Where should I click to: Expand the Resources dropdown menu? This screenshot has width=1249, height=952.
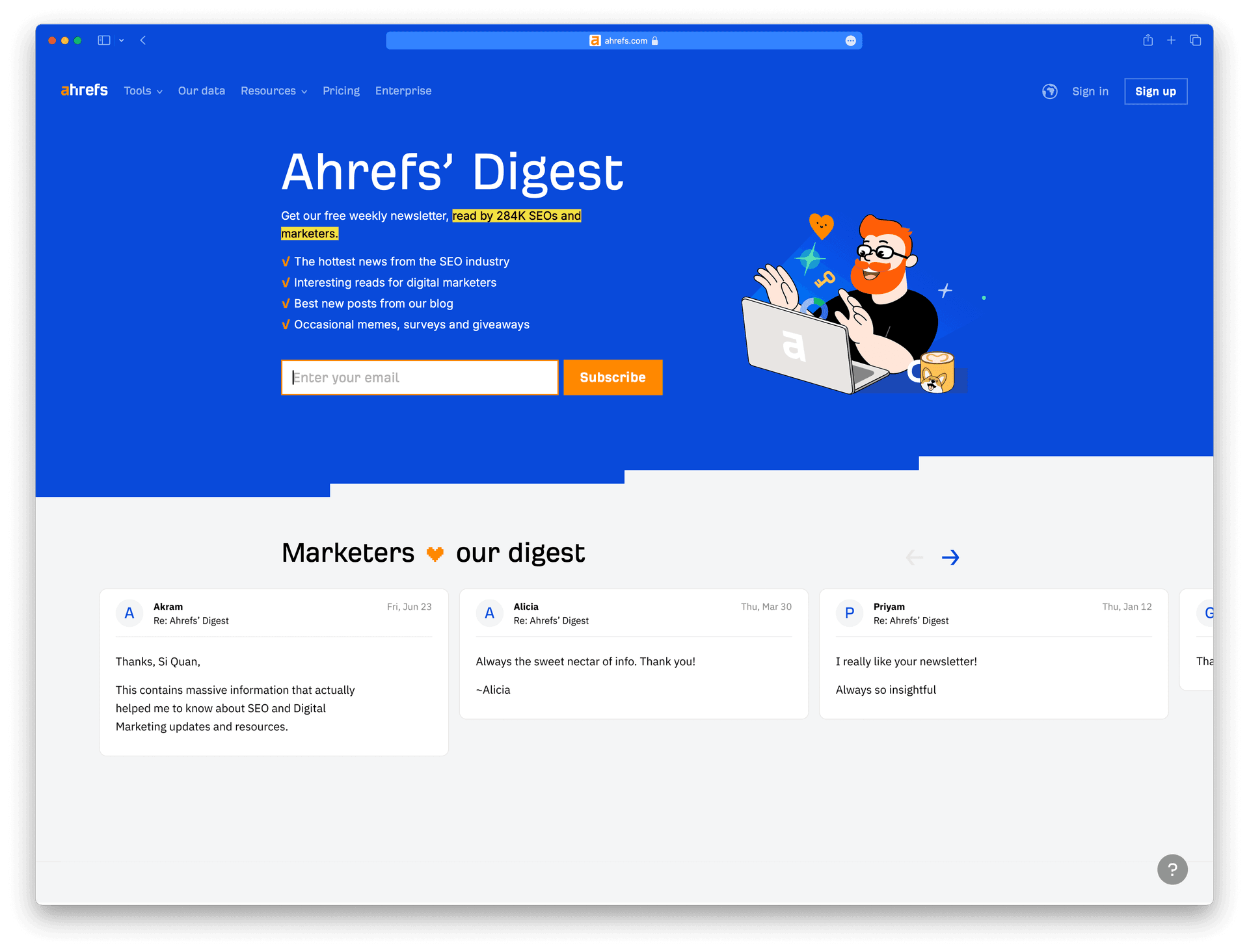pyautogui.click(x=274, y=91)
